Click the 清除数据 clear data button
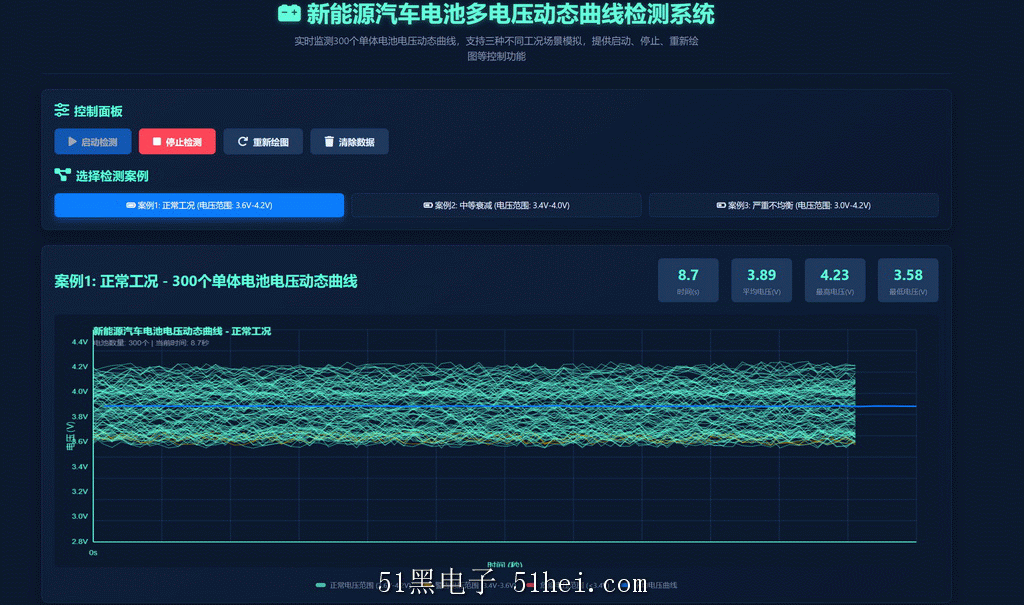 (349, 142)
